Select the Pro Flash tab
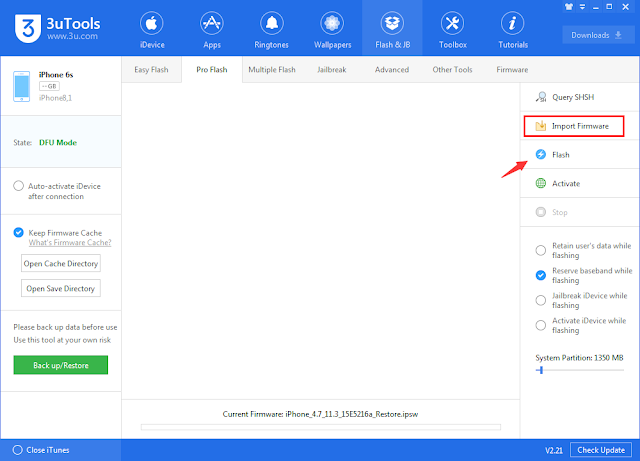This screenshot has height=461, width=640. [212, 69]
